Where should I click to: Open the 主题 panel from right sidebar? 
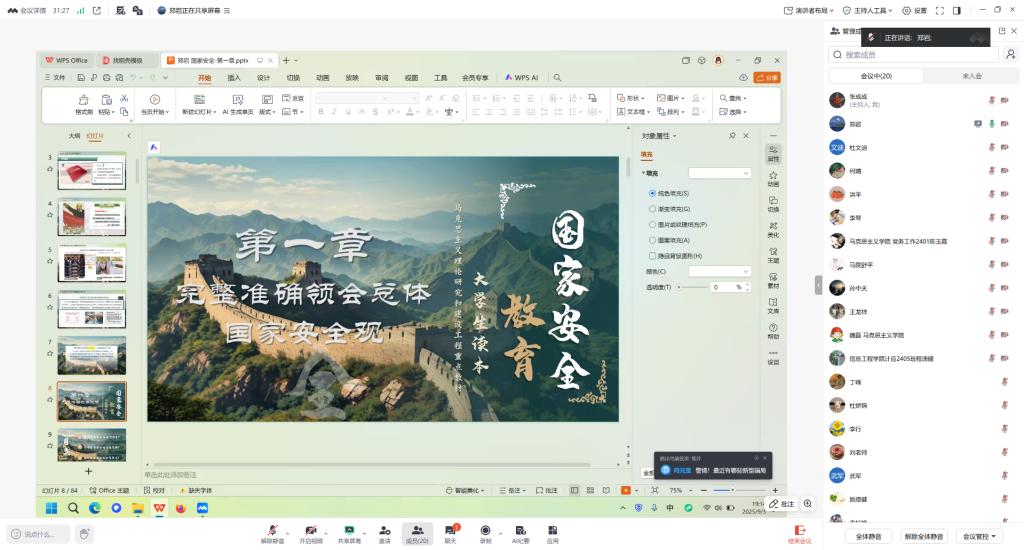pyautogui.click(x=773, y=254)
